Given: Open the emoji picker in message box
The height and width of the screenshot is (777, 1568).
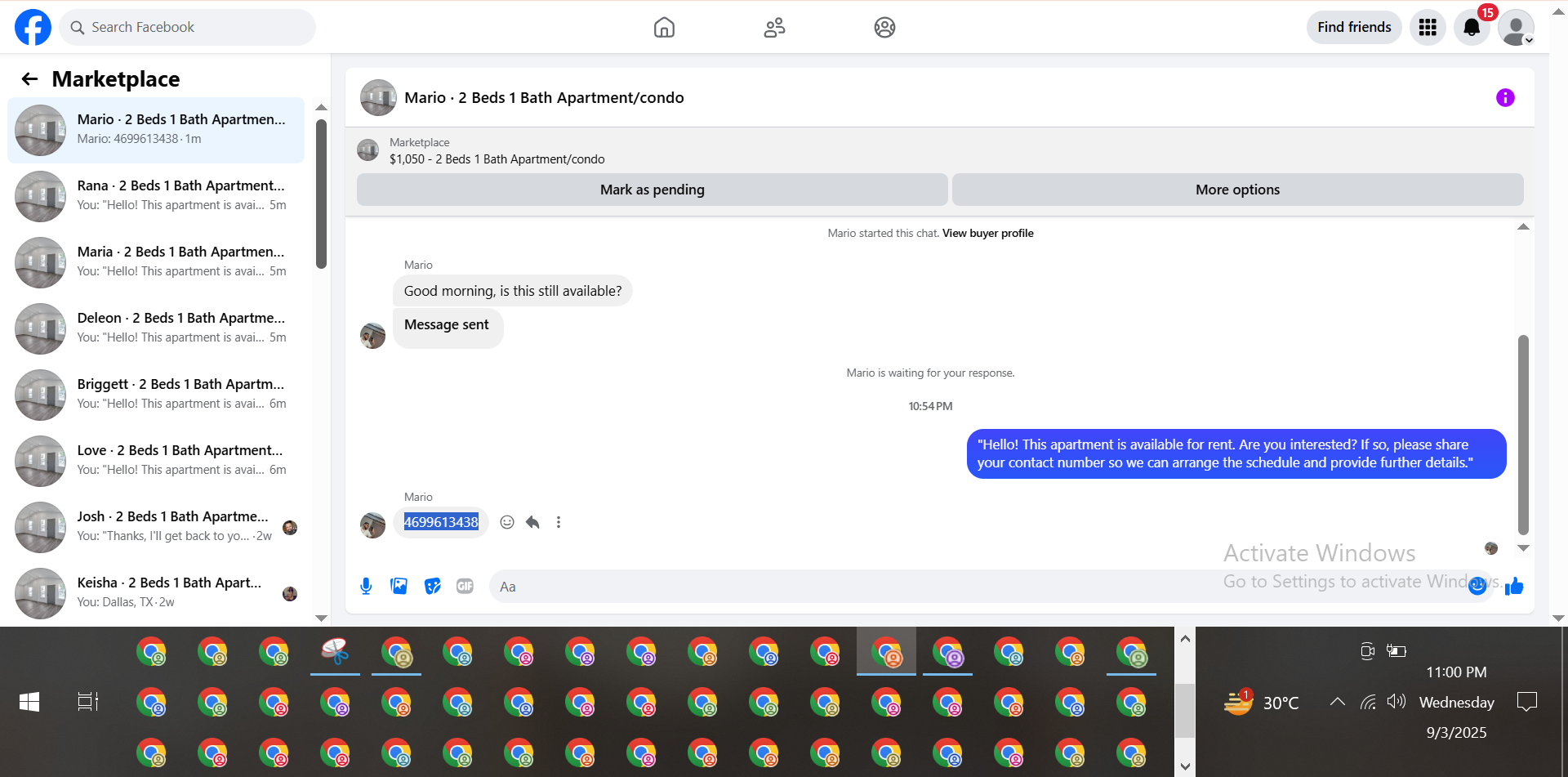Looking at the screenshot, I should (1477, 586).
